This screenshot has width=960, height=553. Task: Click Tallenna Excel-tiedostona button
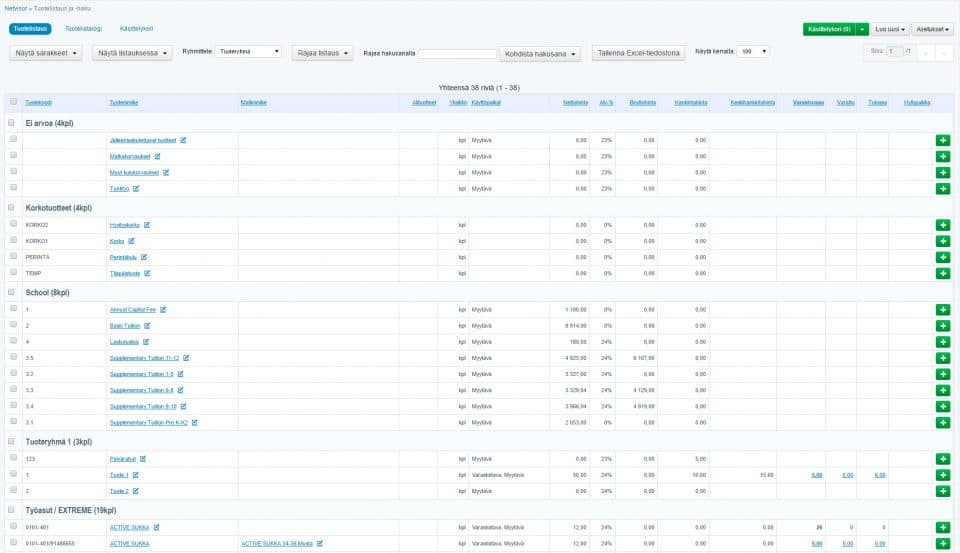[x=638, y=53]
